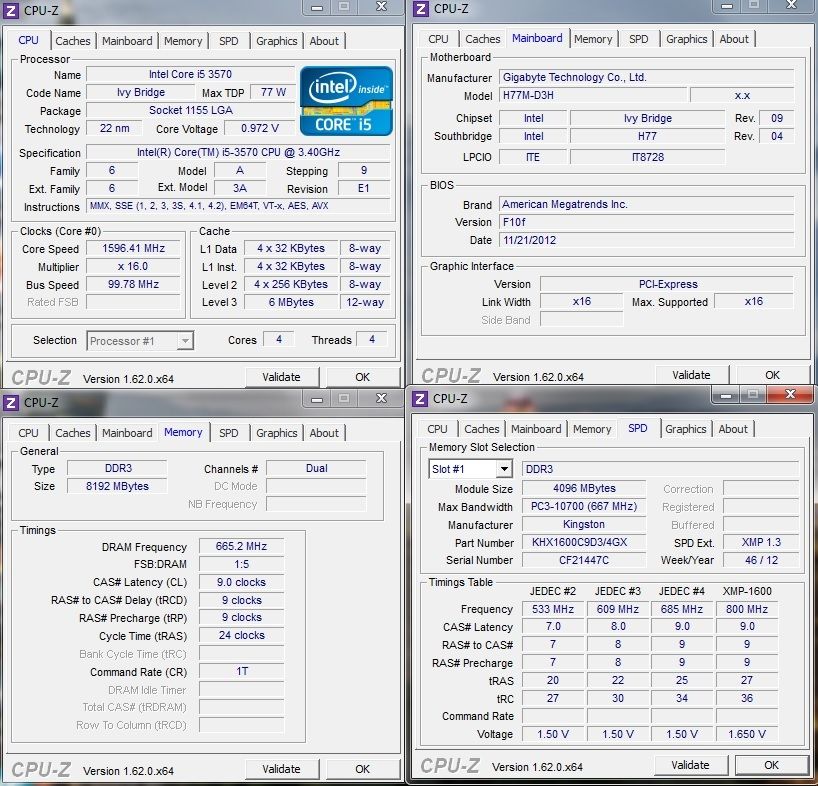The height and width of the screenshot is (786, 818).
Task: Click the Multiplier value x 16.0
Action: [x=134, y=267]
